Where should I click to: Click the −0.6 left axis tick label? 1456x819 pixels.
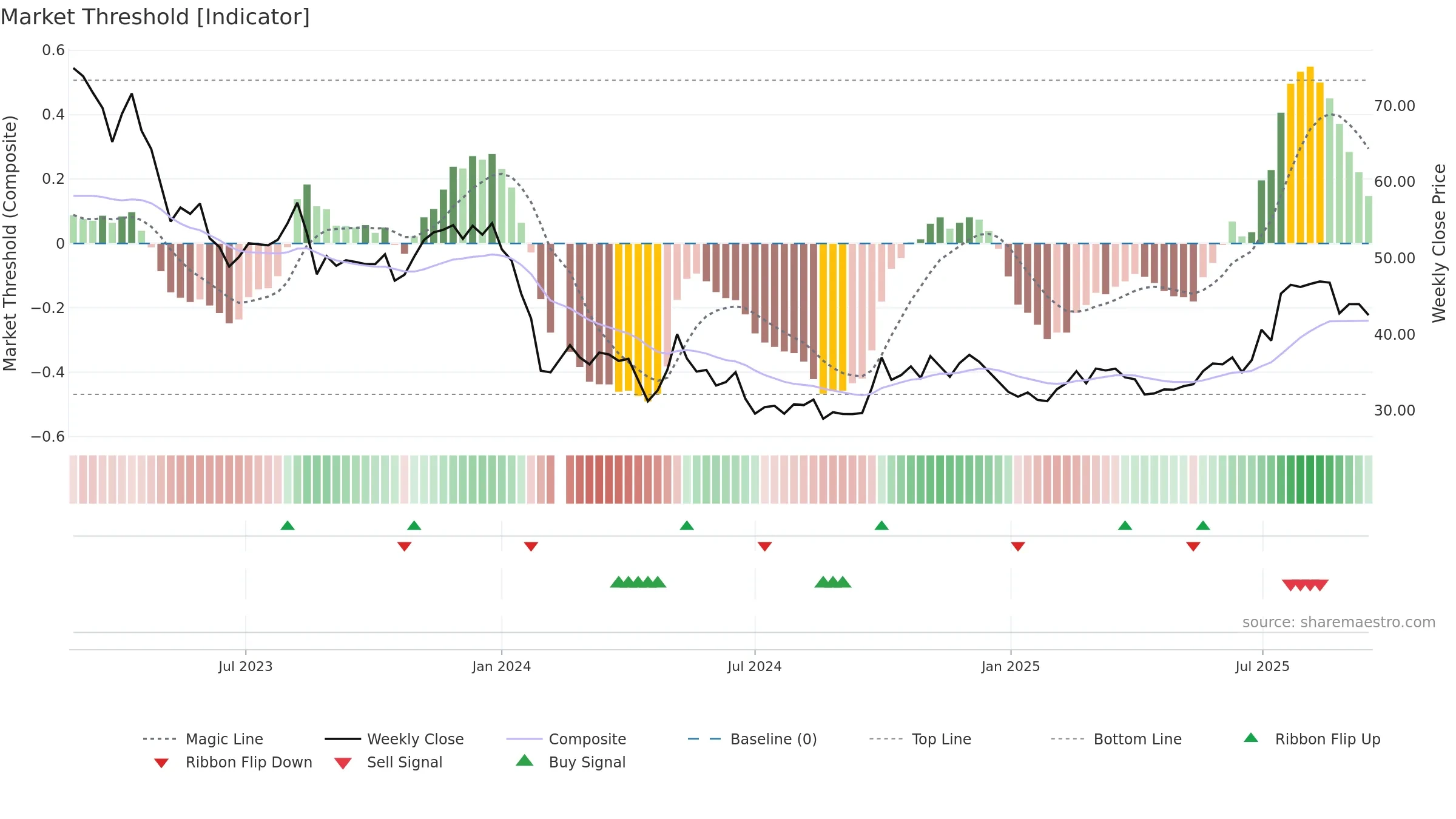(48, 436)
